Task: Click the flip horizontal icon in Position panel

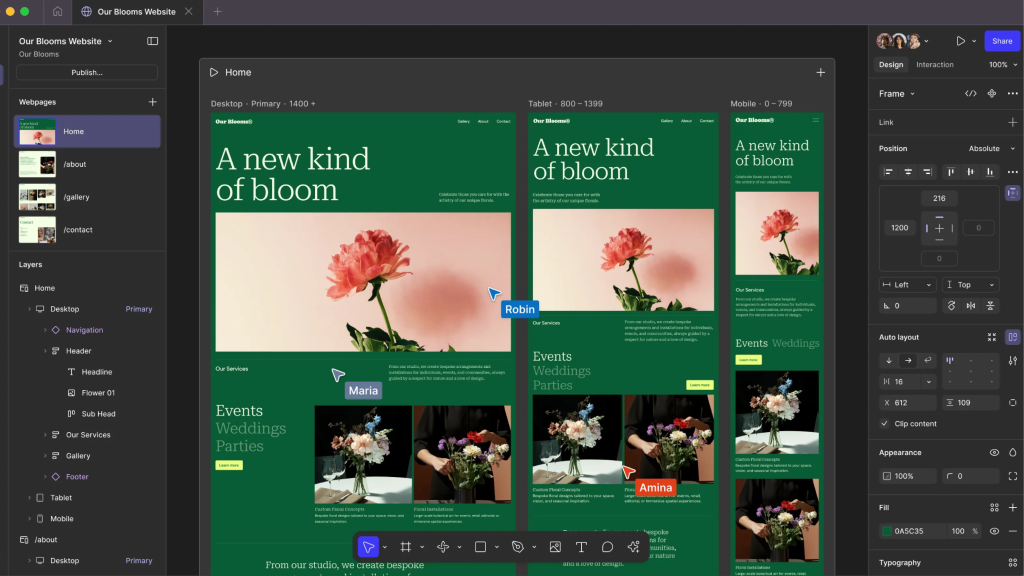Action: point(971,306)
